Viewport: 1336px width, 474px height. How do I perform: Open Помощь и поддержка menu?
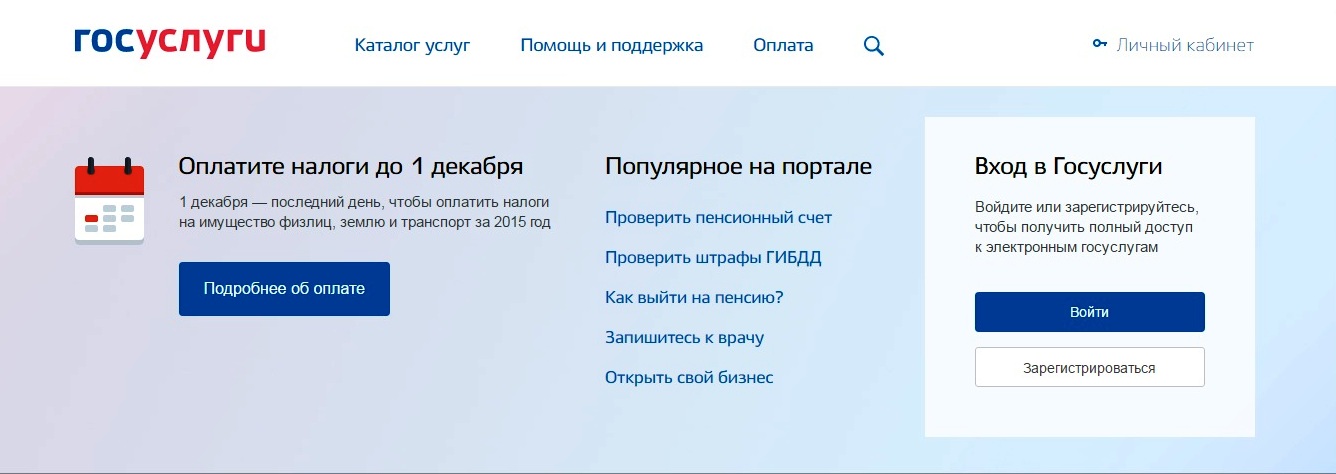click(x=612, y=45)
